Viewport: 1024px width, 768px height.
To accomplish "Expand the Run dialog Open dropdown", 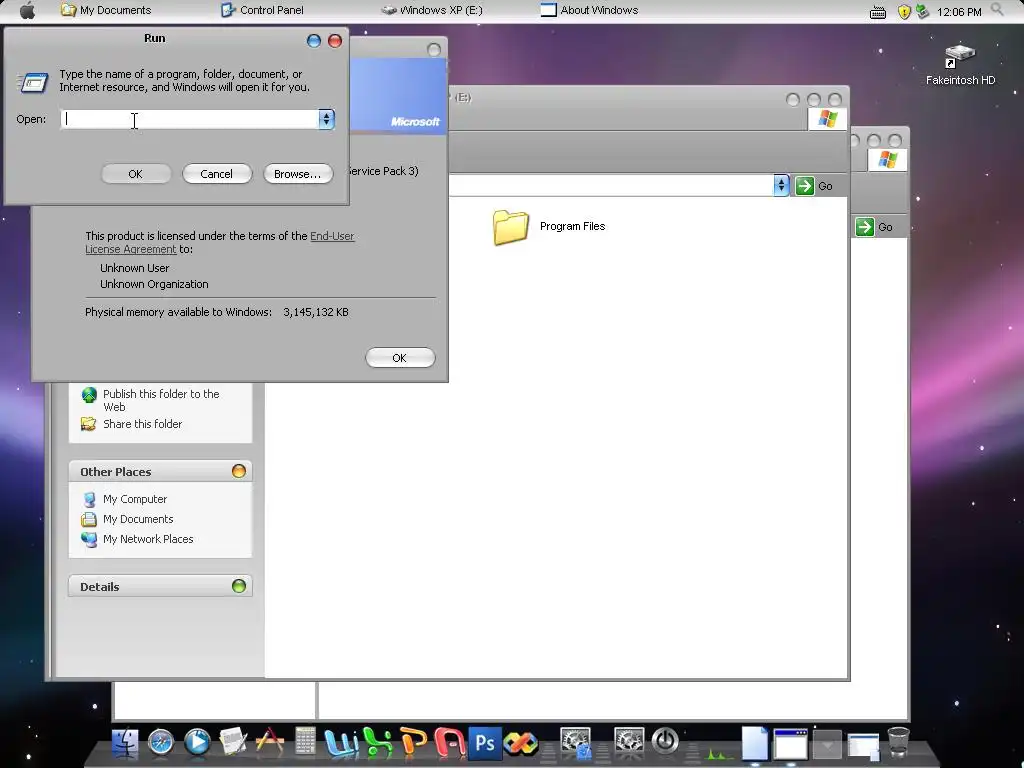I will (327, 119).
